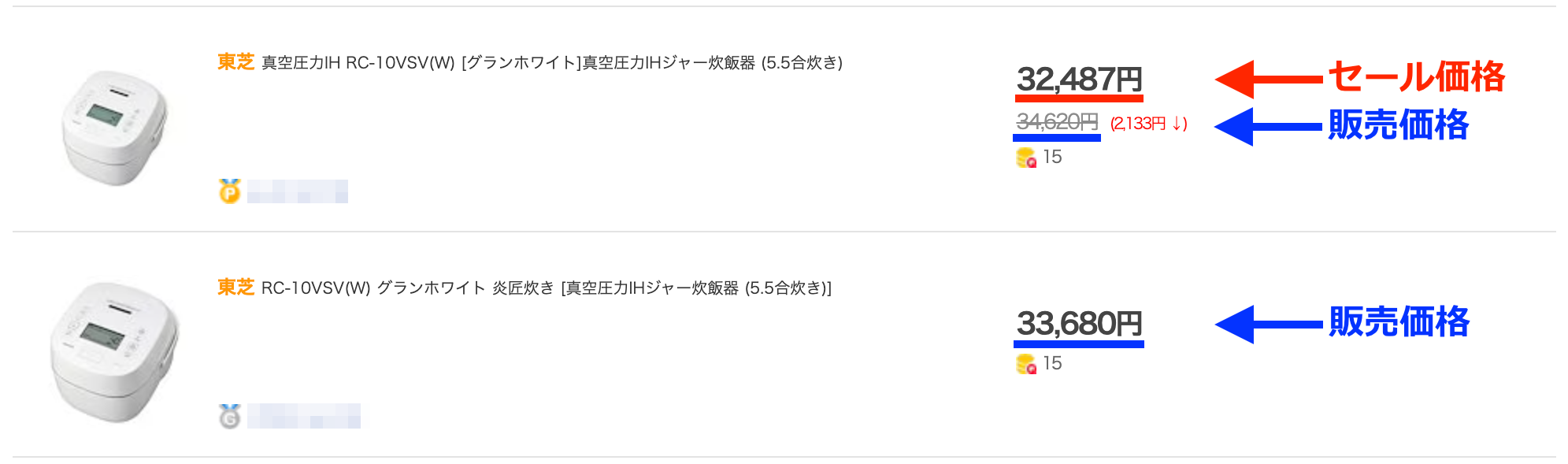Open the 炎匠炊き RC-10VSV(W) product title
The height and width of the screenshot is (464, 1568).
coord(546,288)
